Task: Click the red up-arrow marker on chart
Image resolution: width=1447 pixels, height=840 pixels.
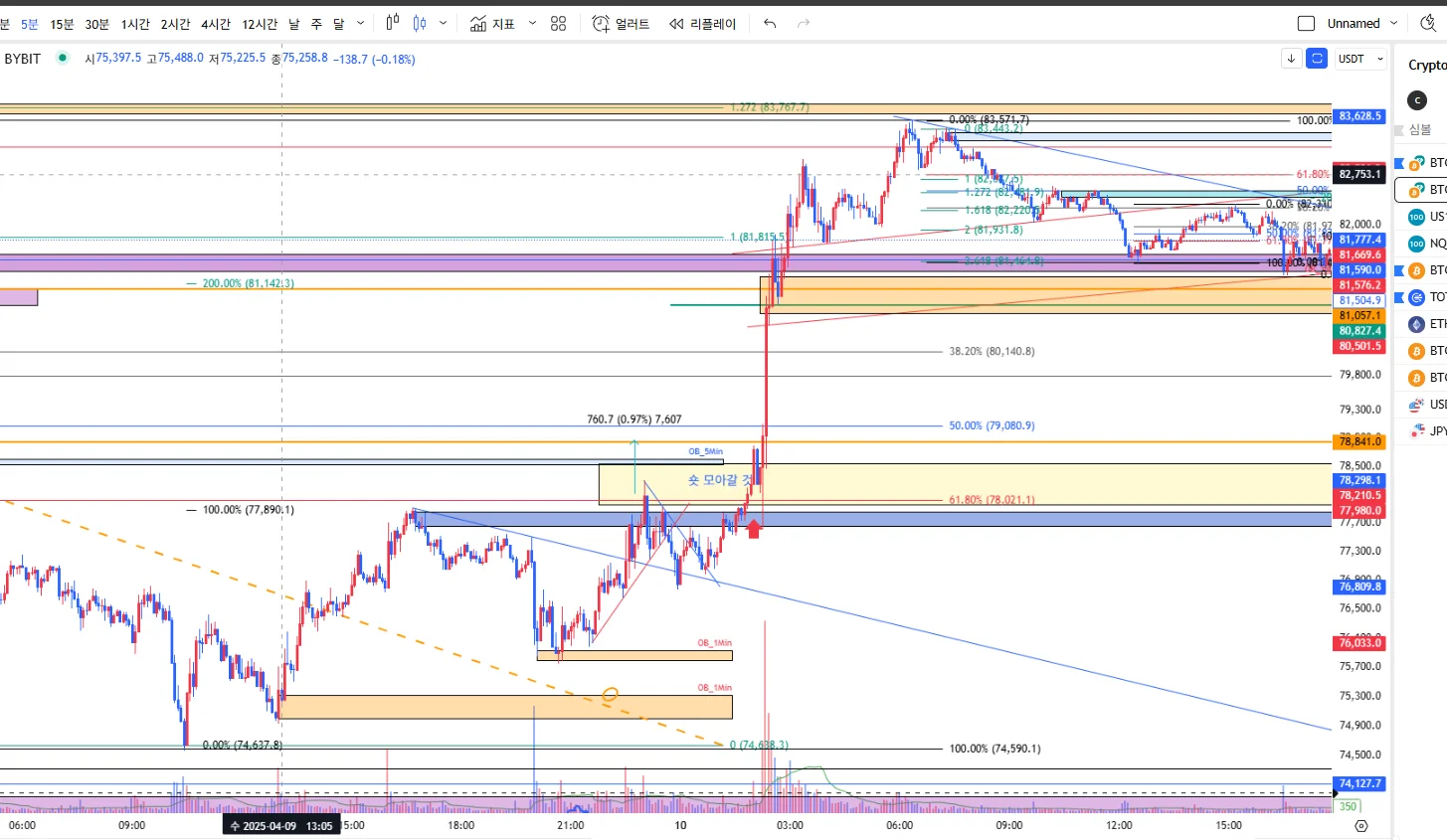Action: pyautogui.click(x=754, y=529)
